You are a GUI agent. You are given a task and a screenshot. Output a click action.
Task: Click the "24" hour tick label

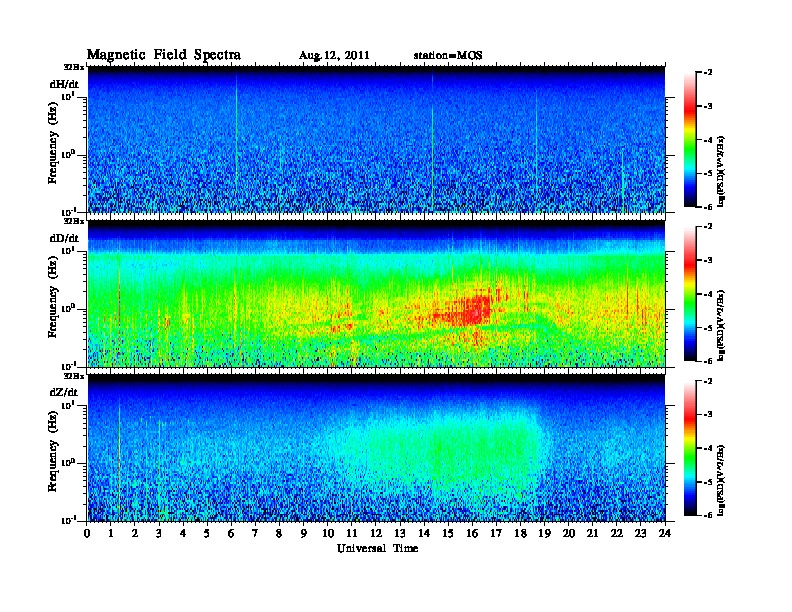[665, 533]
